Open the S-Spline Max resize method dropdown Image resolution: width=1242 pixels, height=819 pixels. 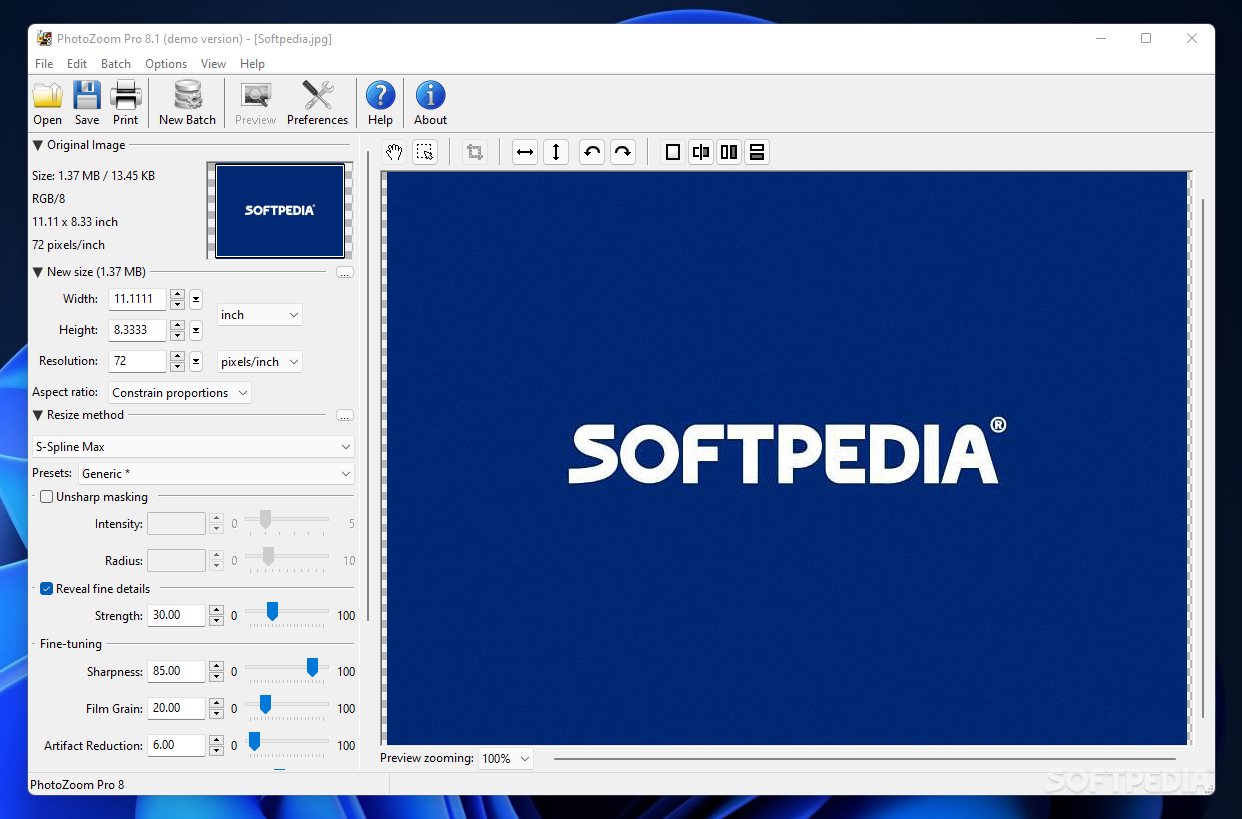[193, 447]
